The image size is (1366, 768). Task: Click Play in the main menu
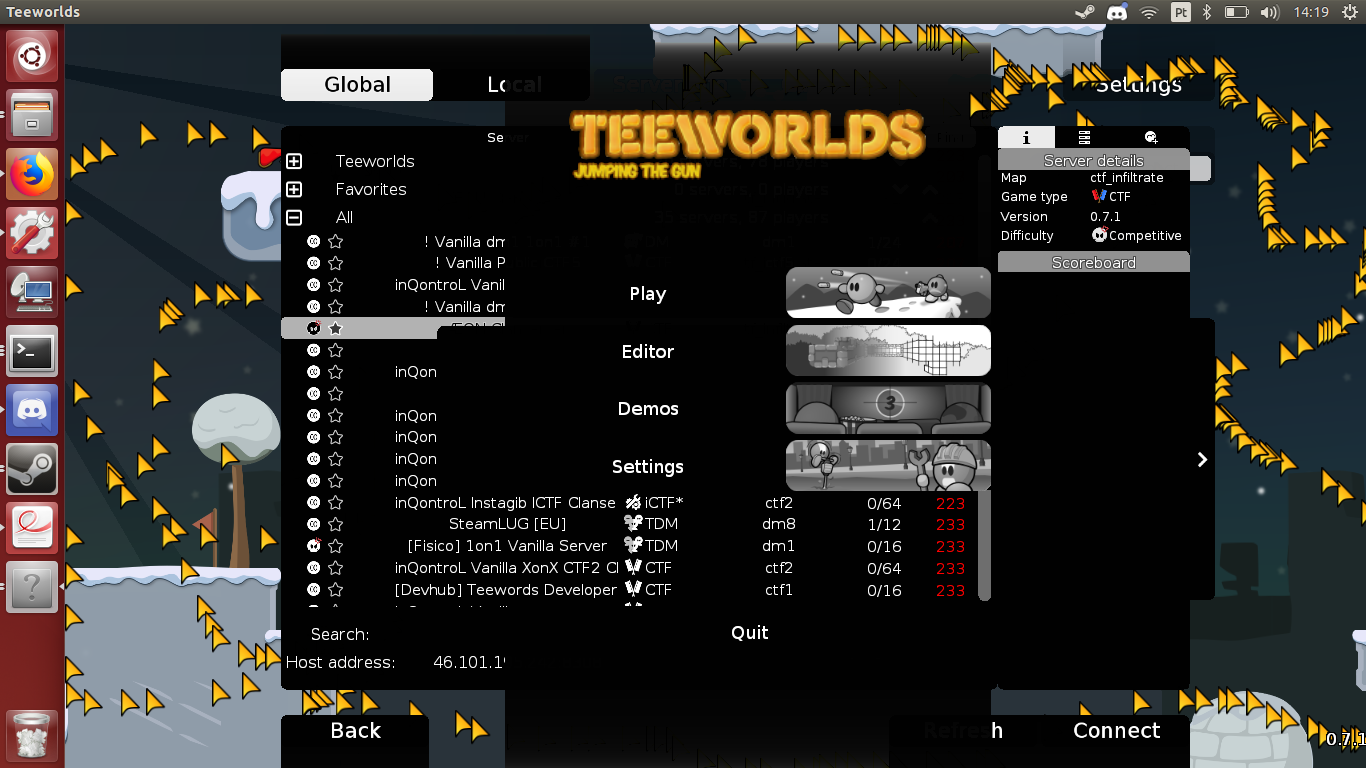click(647, 294)
